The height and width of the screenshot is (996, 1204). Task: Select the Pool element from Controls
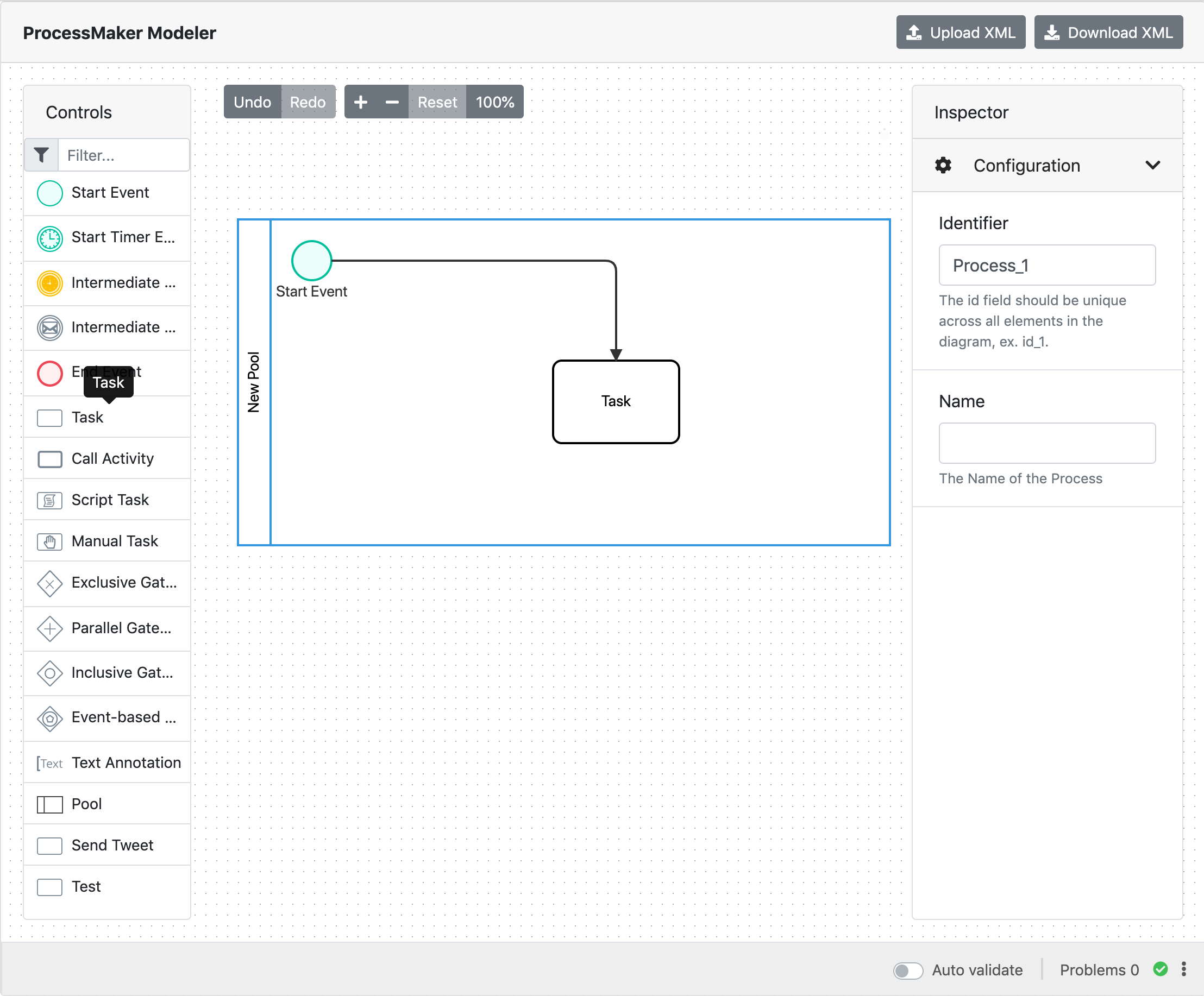coord(86,804)
